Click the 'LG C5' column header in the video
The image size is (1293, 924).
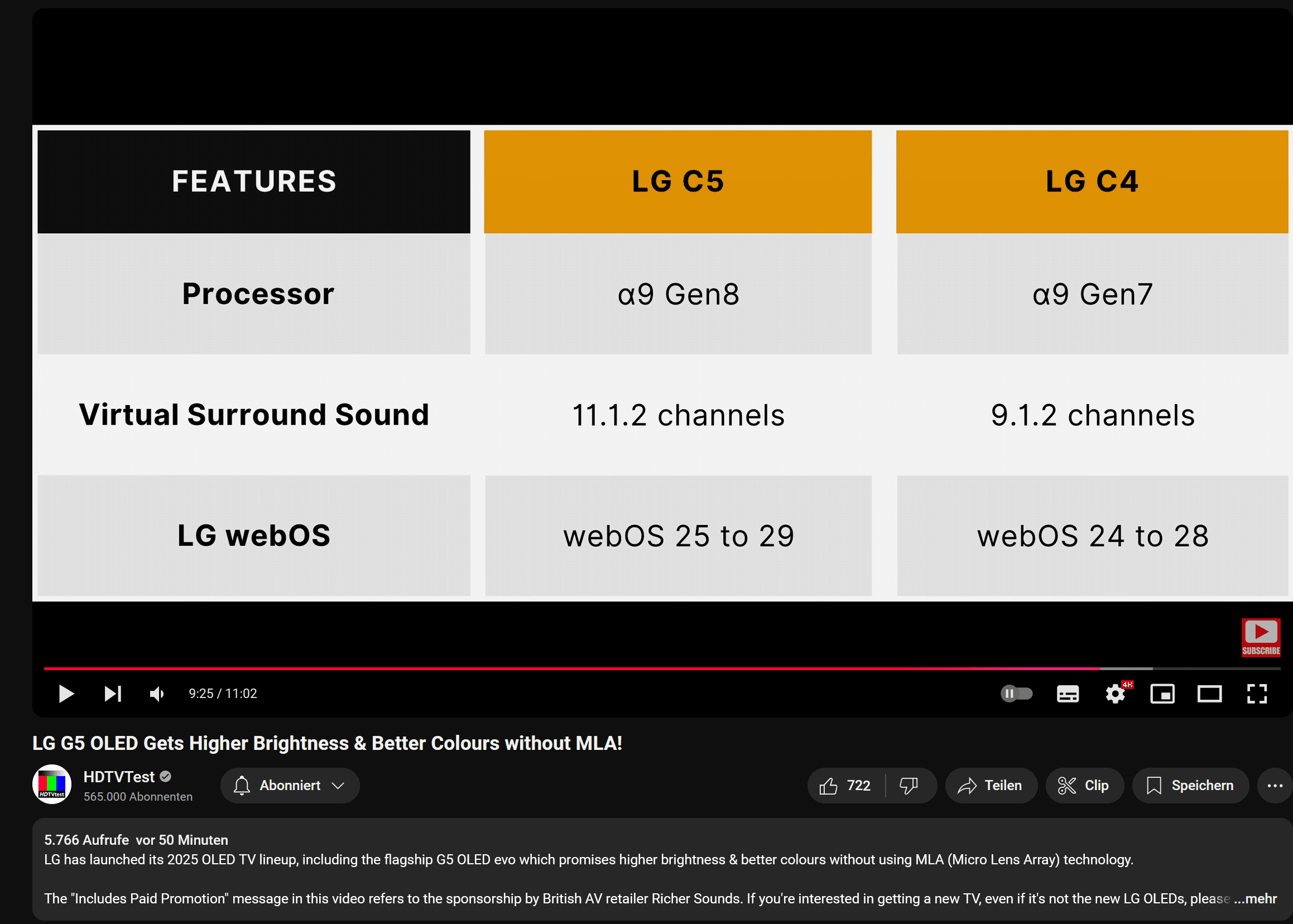point(678,181)
